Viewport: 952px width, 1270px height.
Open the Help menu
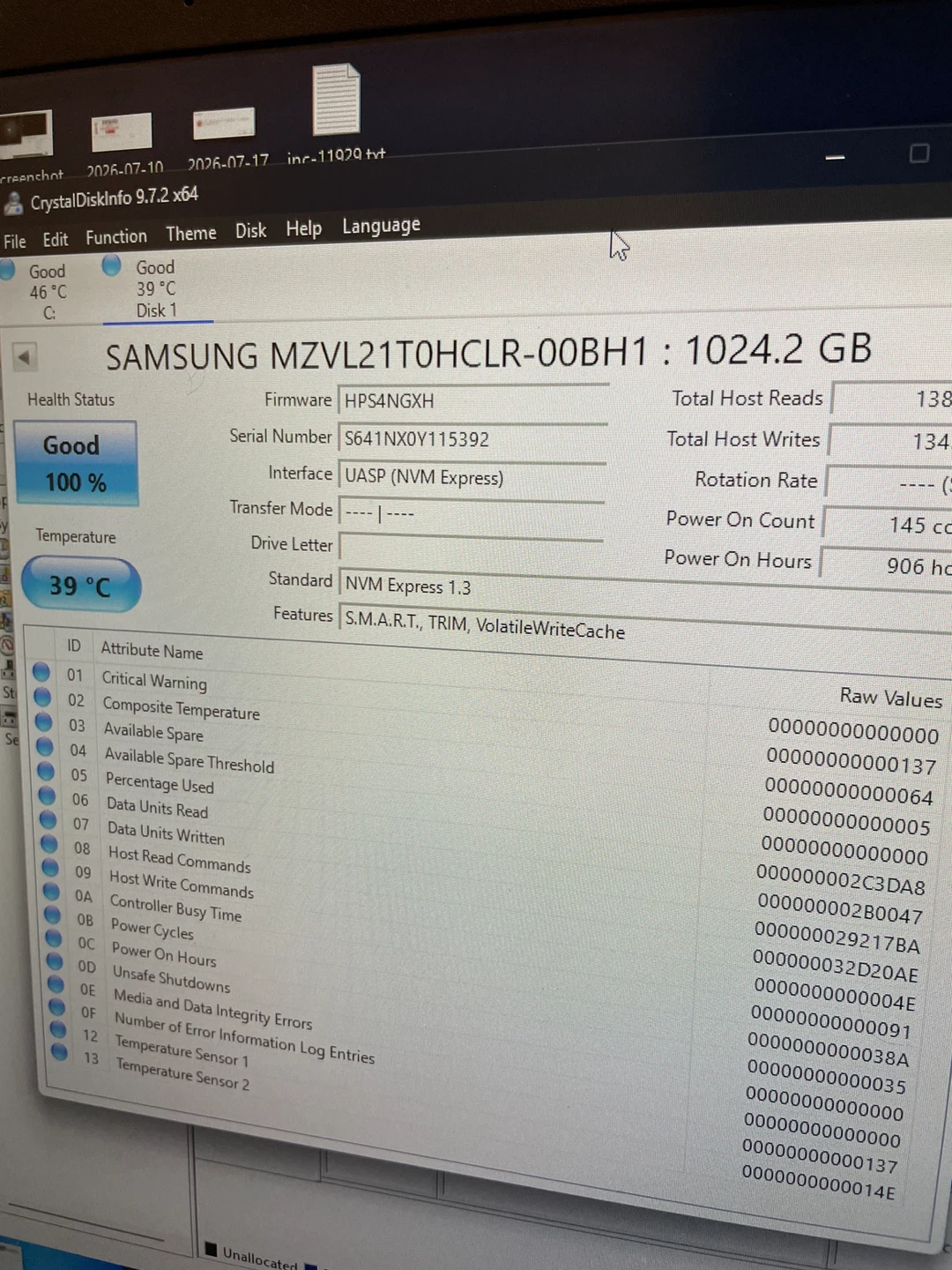coord(303,229)
